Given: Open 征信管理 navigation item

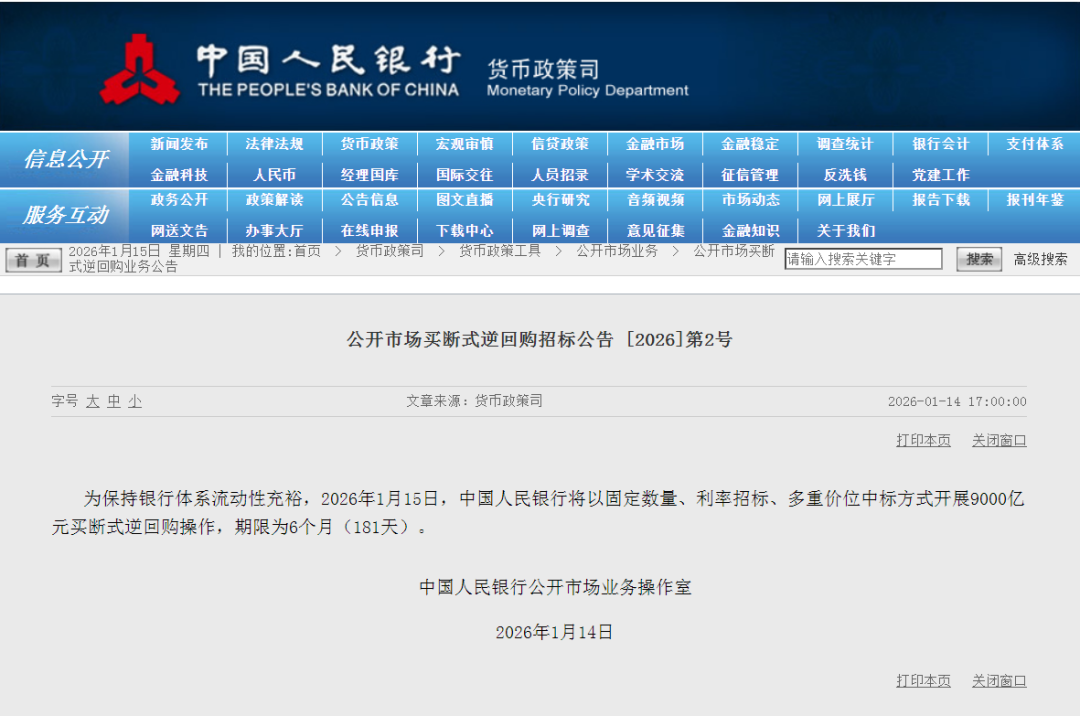Looking at the screenshot, I should click(749, 175).
